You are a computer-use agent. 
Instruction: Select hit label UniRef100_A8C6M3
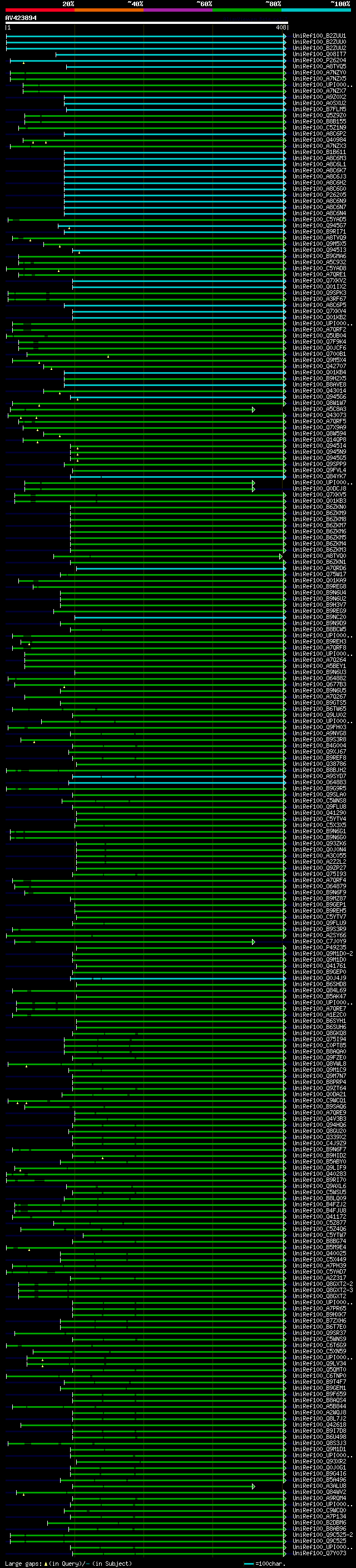point(319,159)
